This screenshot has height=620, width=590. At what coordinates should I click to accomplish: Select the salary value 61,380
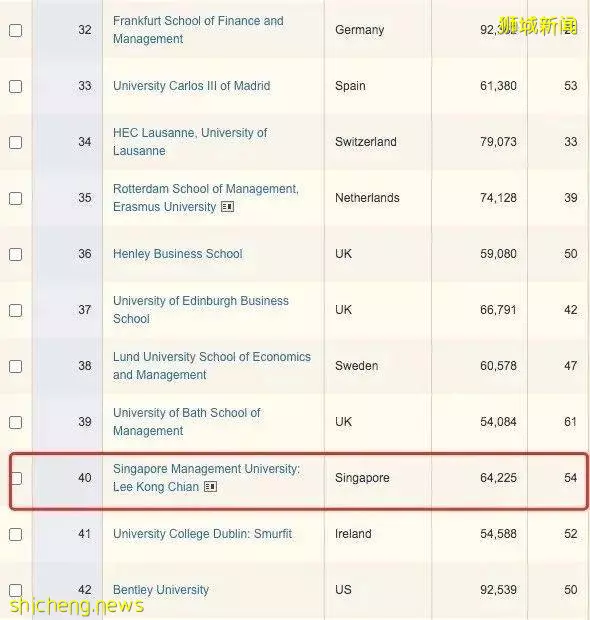pyautogui.click(x=498, y=86)
